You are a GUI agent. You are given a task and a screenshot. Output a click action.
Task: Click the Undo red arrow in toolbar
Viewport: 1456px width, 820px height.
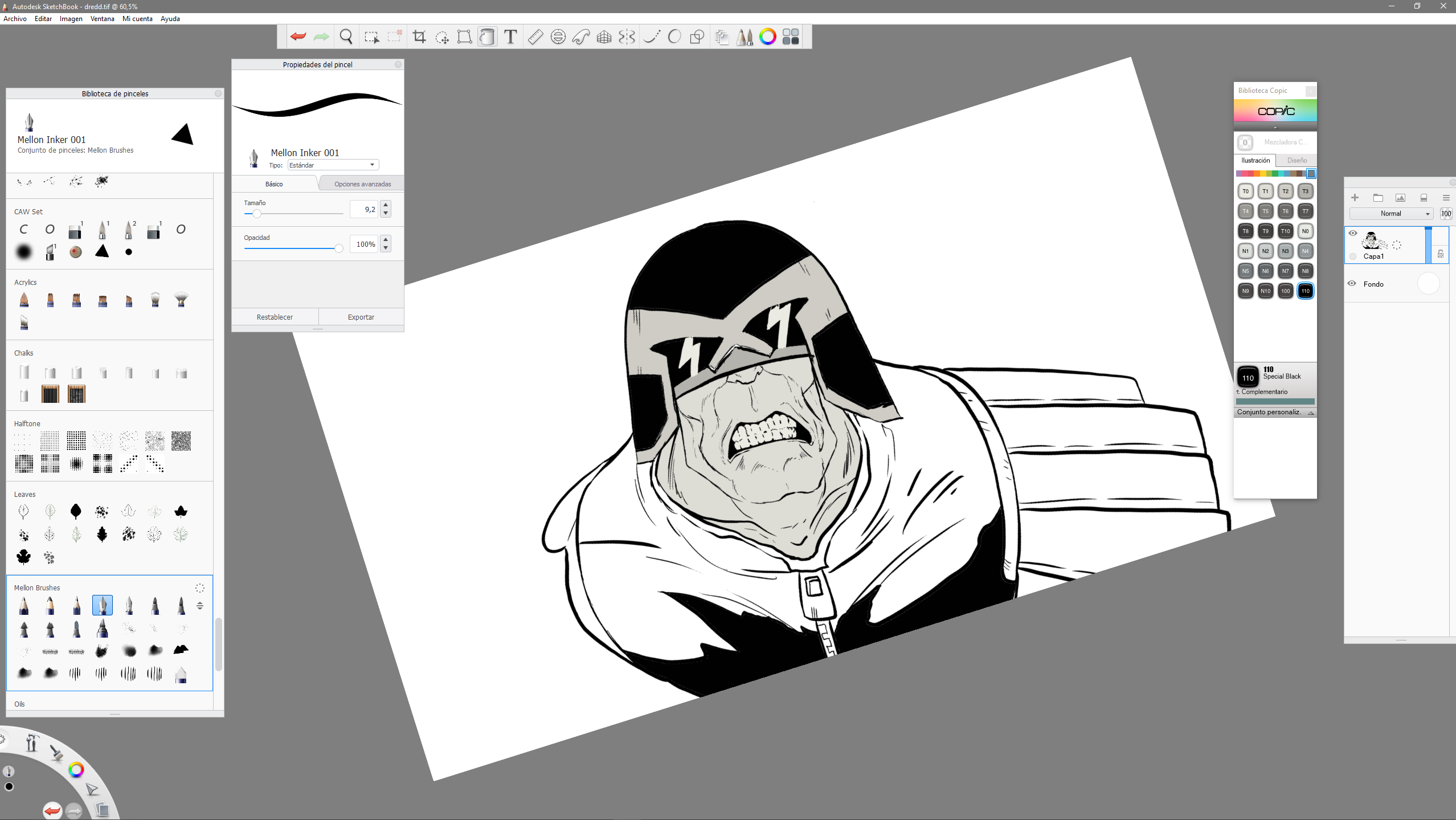click(x=298, y=37)
